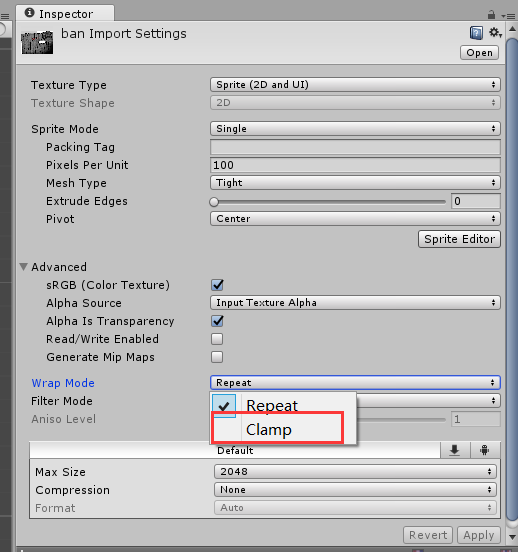518x552 pixels.
Task: Toggle Alpha Is Transparency checkbox
Action: pos(217,321)
